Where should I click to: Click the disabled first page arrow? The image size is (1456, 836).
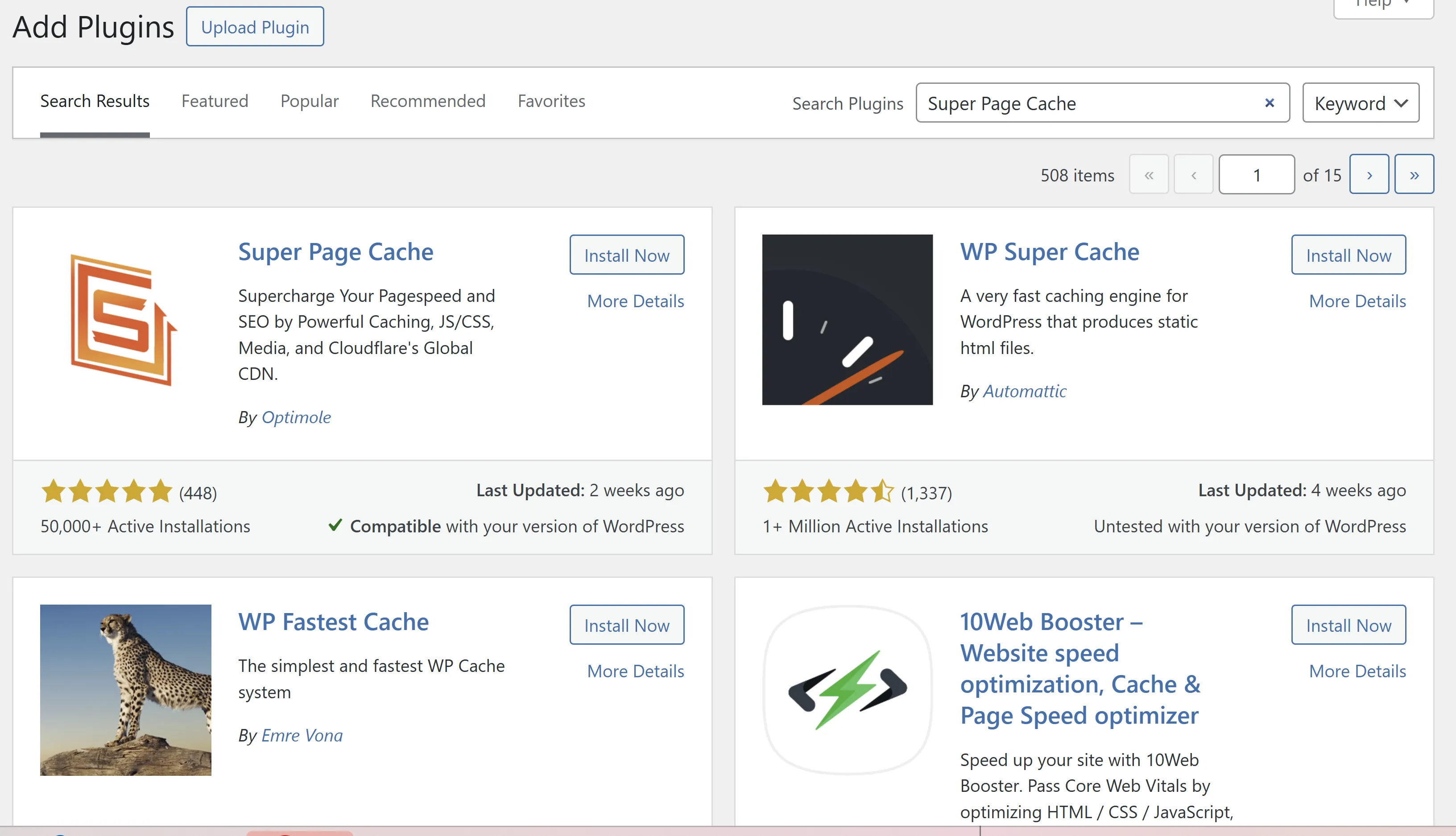(1149, 174)
